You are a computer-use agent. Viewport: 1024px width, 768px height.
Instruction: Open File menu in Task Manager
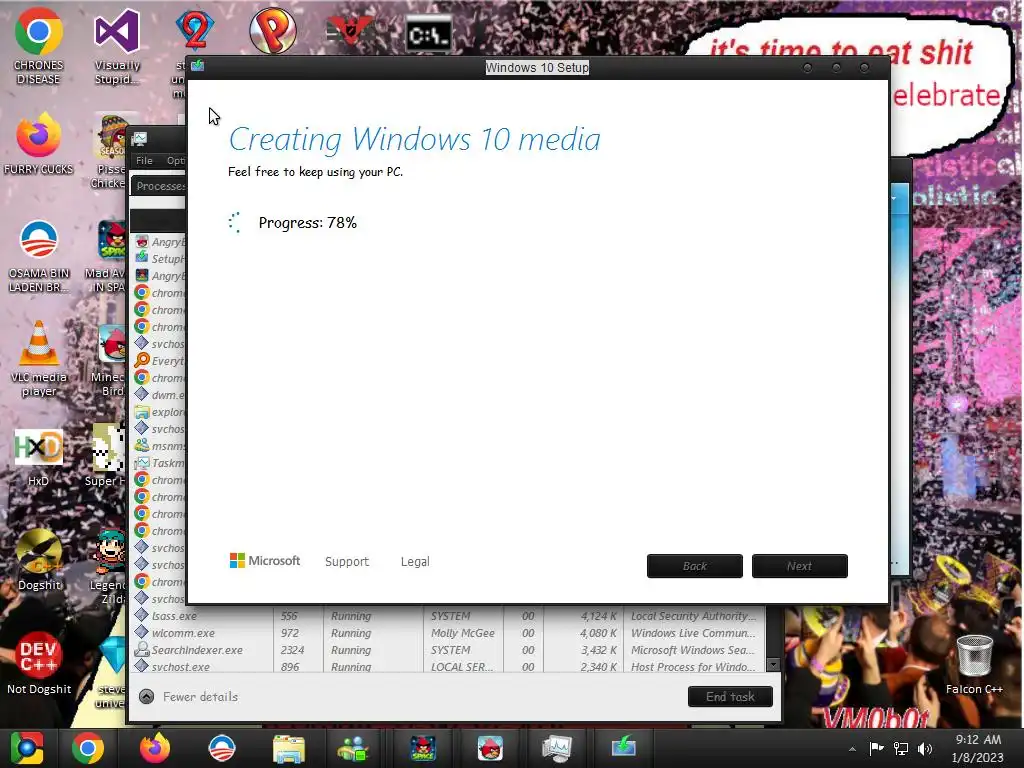coord(144,161)
